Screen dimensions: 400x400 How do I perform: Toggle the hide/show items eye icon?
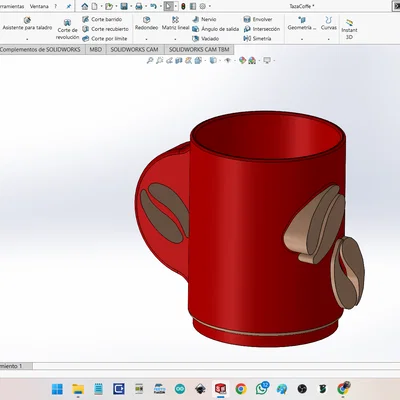[x=228, y=60]
